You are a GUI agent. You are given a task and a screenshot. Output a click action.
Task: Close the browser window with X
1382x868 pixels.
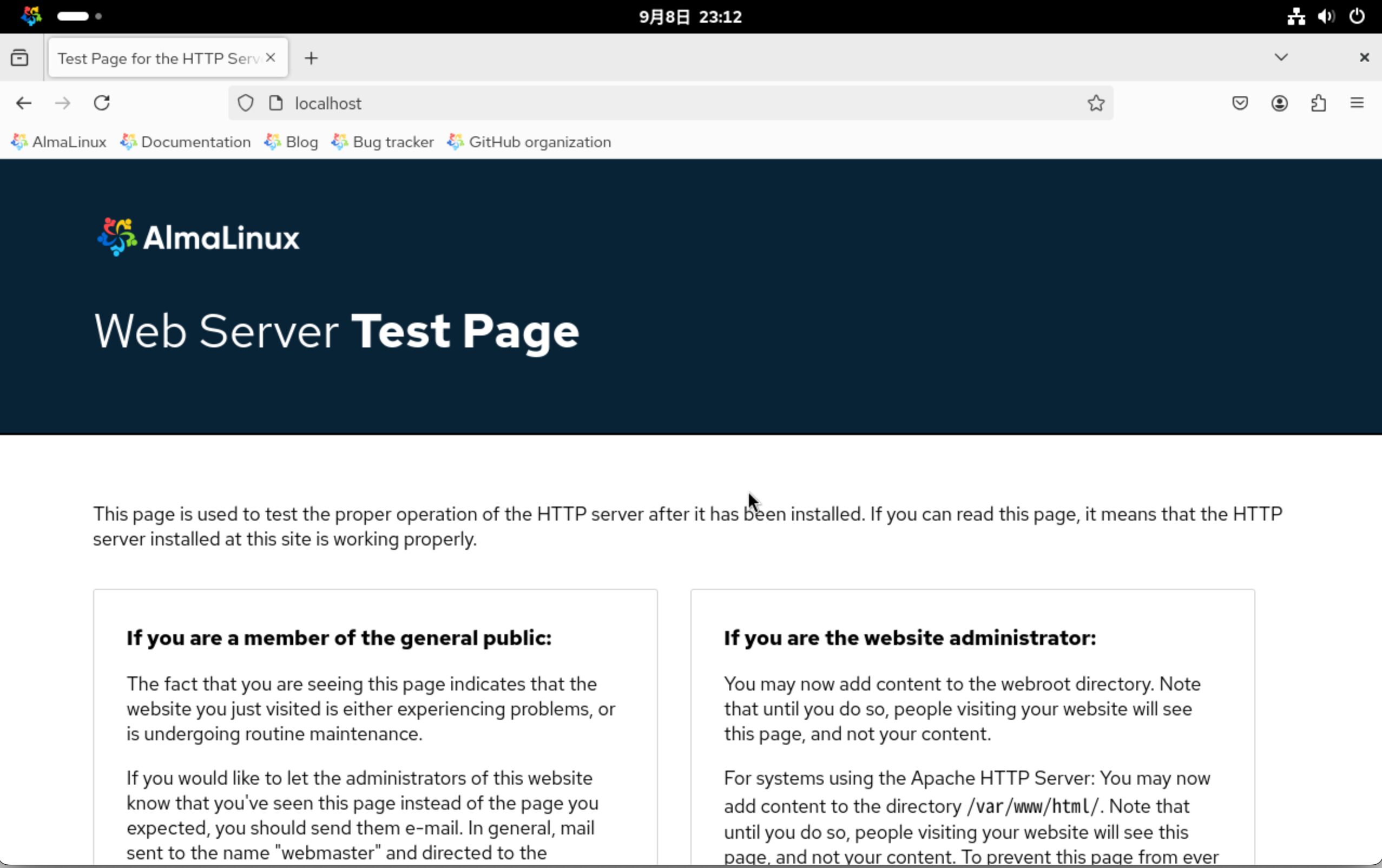[1364, 57]
